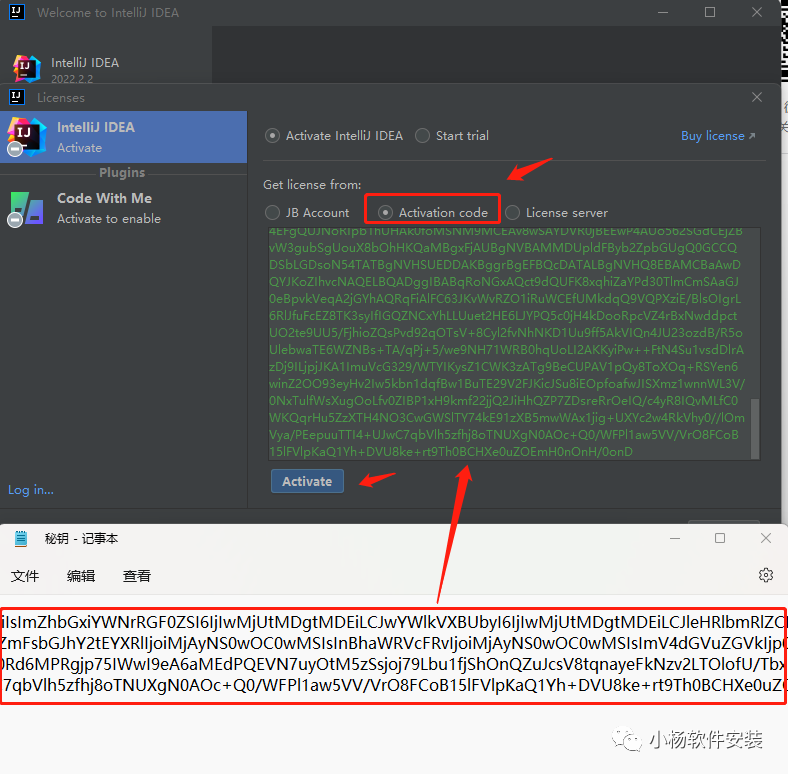Click the Activate button
This screenshot has width=788, height=774.
click(307, 481)
